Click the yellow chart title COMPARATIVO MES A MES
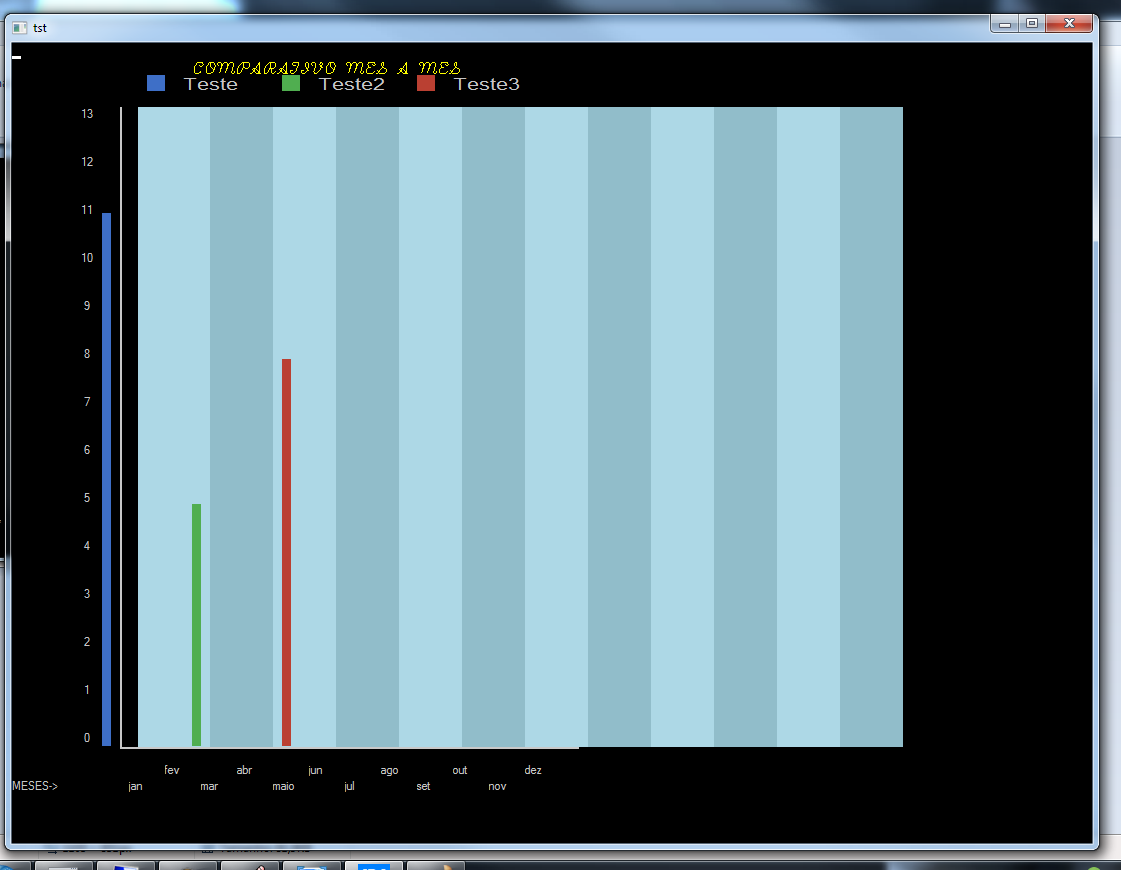Viewport: 1121px width, 870px height. (327, 68)
